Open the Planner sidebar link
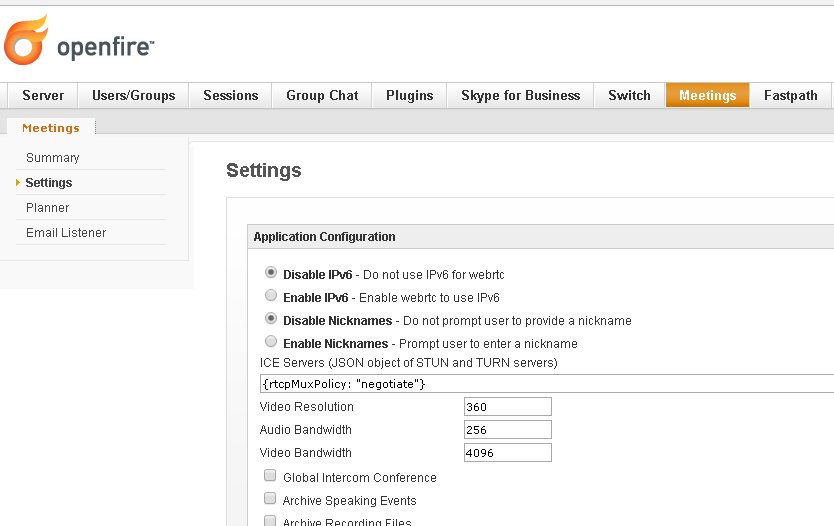The height and width of the screenshot is (526, 834). pos(48,208)
